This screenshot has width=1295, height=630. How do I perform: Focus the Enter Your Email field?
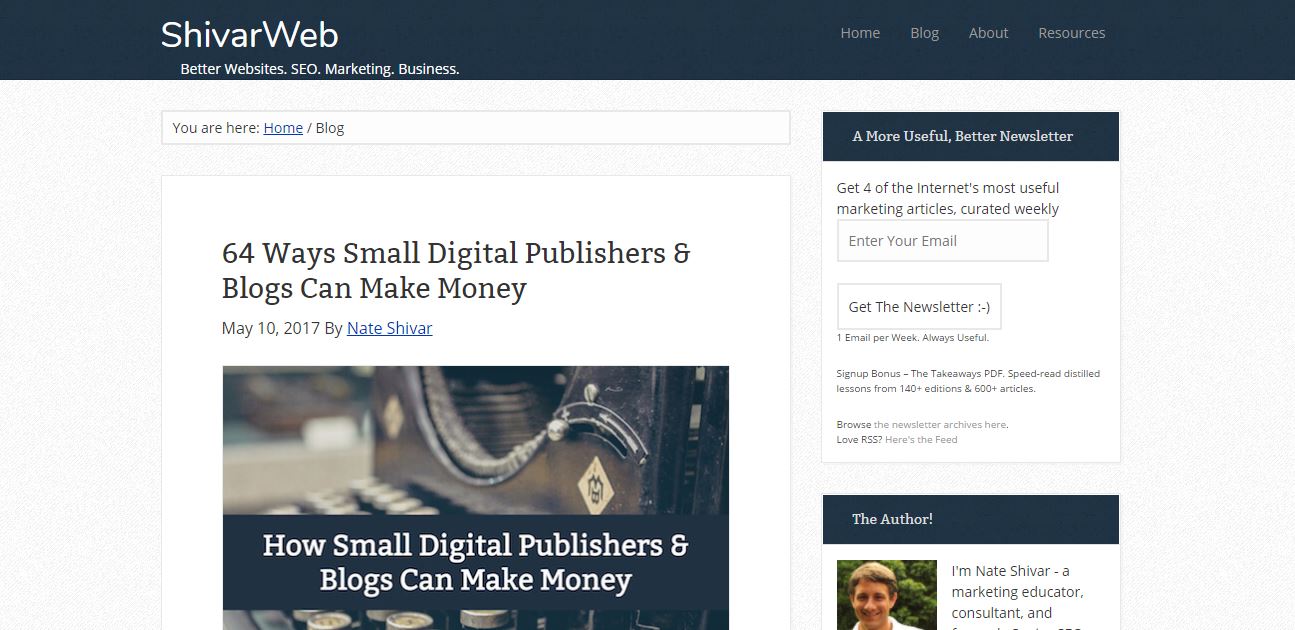pos(942,241)
